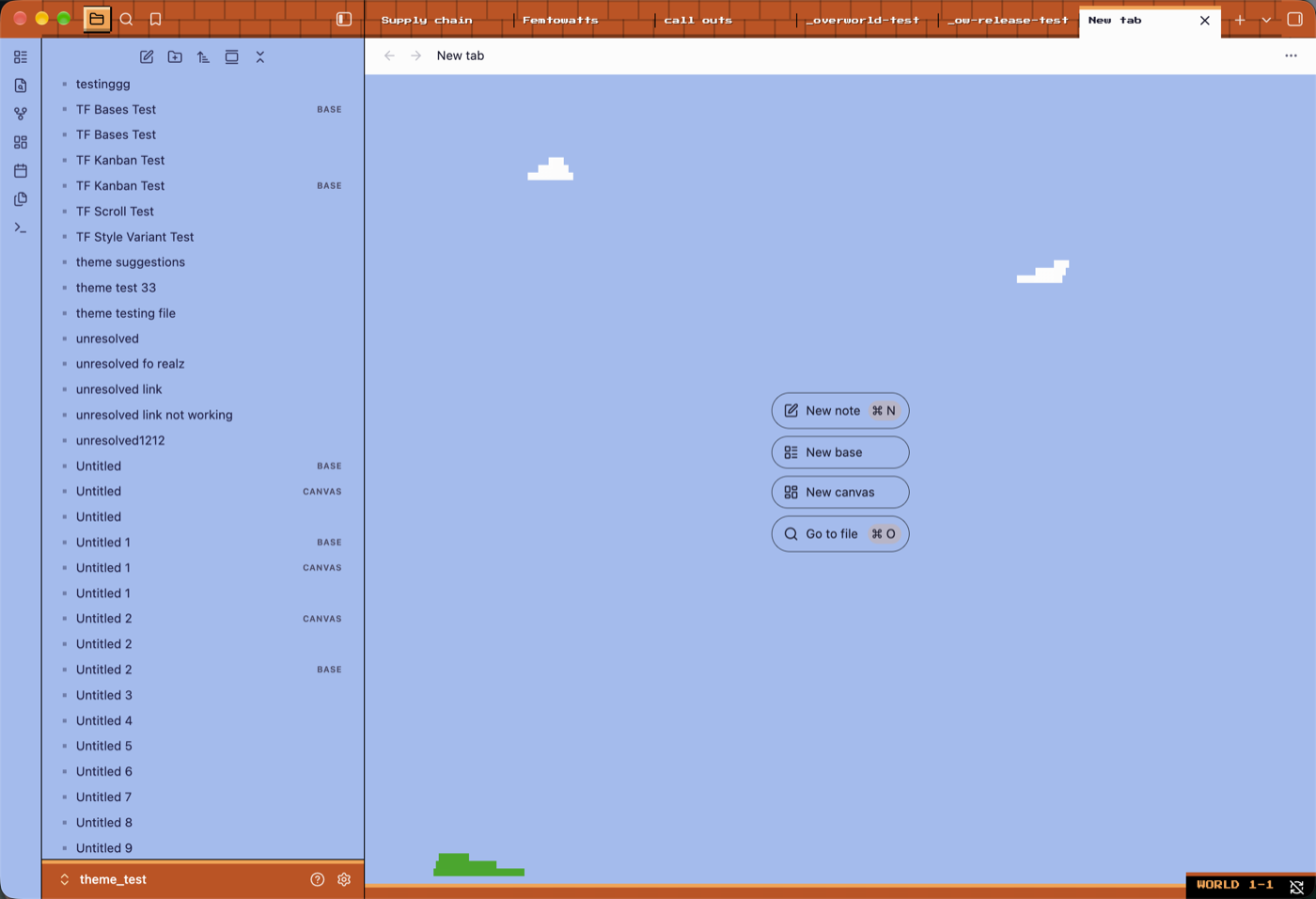Open the bases ribbon icon
1316x899 pixels.
21,57
